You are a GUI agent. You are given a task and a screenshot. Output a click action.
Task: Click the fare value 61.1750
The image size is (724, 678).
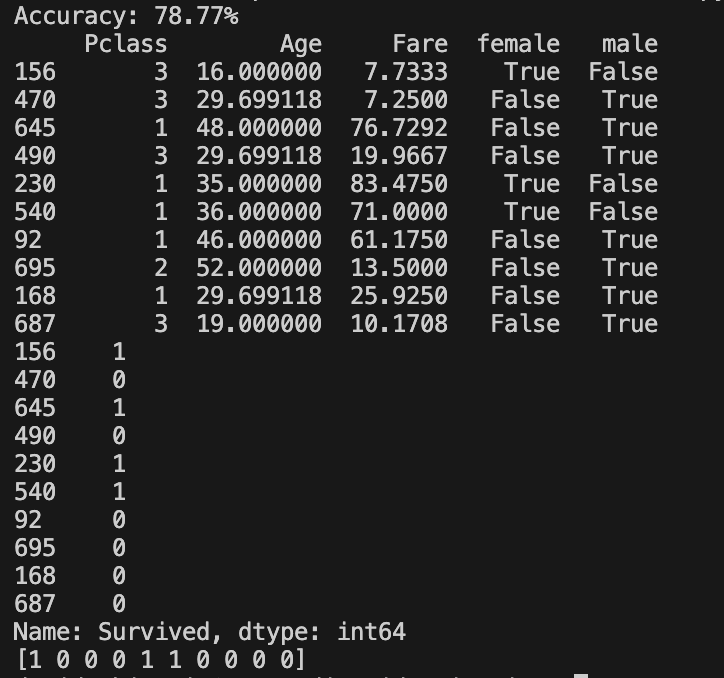pyautogui.click(x=399, y=240)
